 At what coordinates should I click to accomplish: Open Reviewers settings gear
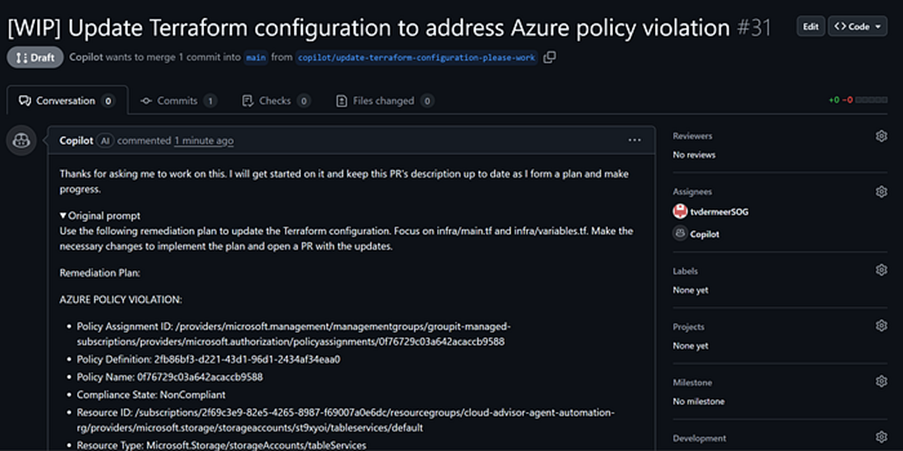click(881, 136)
